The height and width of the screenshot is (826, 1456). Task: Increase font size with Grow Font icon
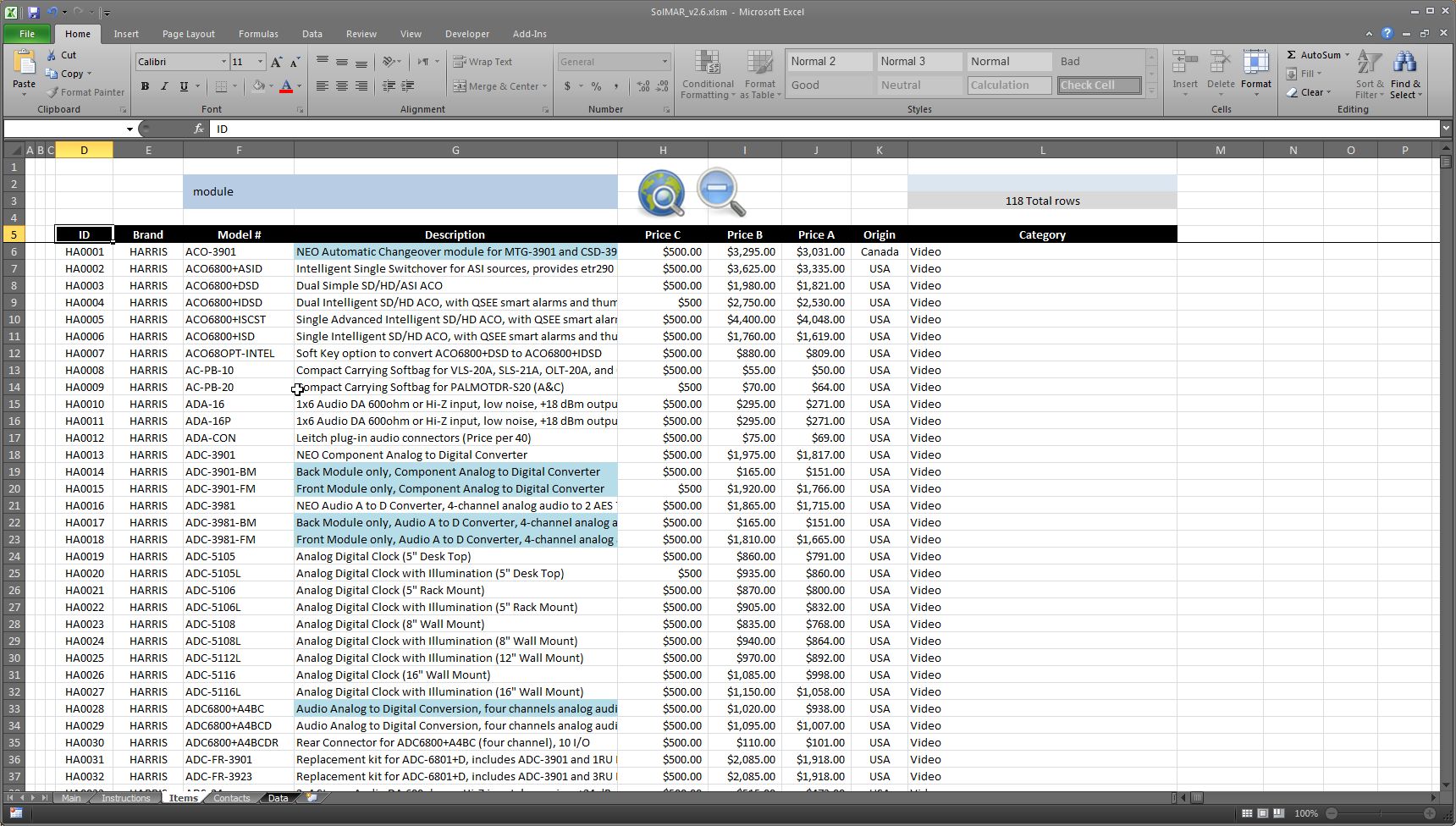click(x=276, y=62)
